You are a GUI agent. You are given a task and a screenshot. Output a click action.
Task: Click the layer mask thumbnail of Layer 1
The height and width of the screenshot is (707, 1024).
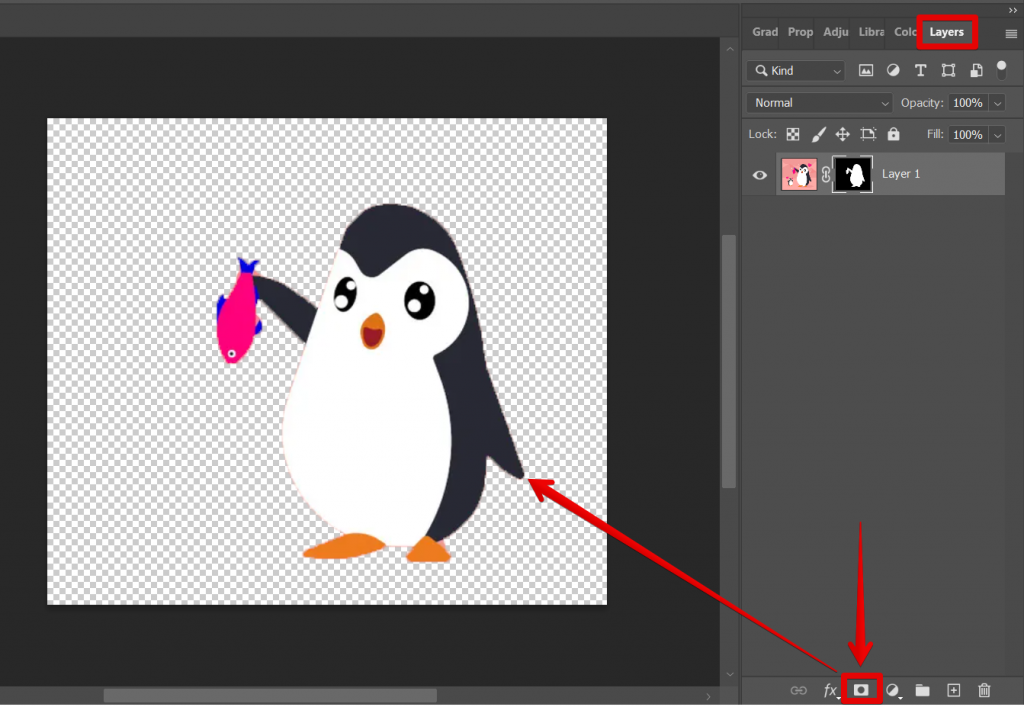851,174
